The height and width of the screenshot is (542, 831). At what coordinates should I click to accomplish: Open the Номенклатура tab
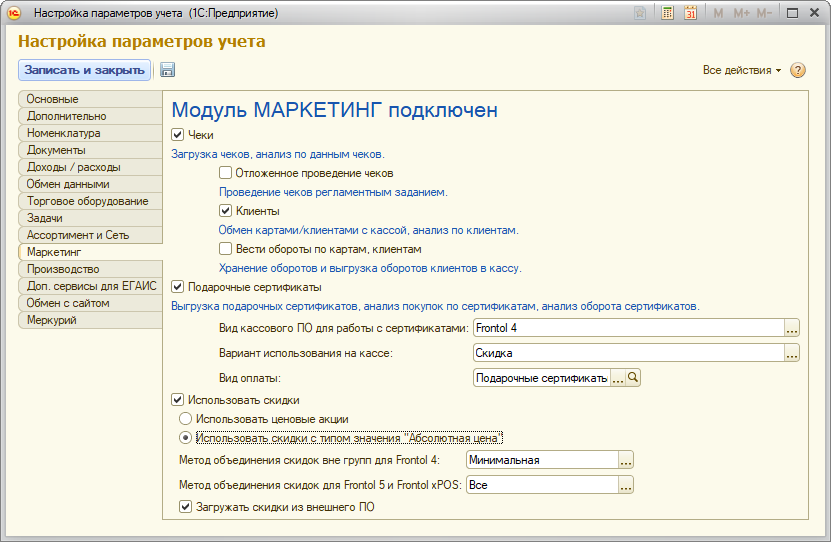coord(90,133)
